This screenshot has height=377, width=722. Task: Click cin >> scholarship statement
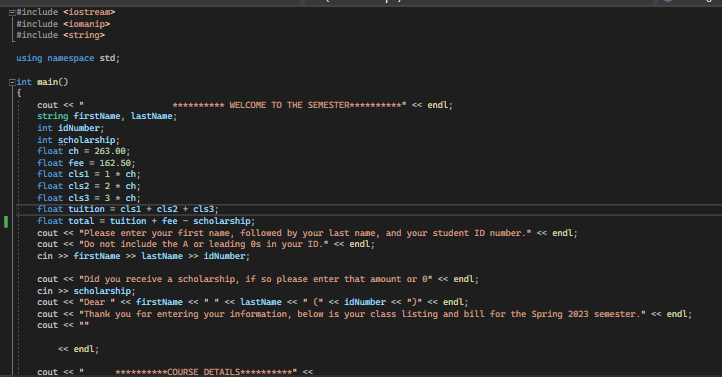[x=86, y=291]
